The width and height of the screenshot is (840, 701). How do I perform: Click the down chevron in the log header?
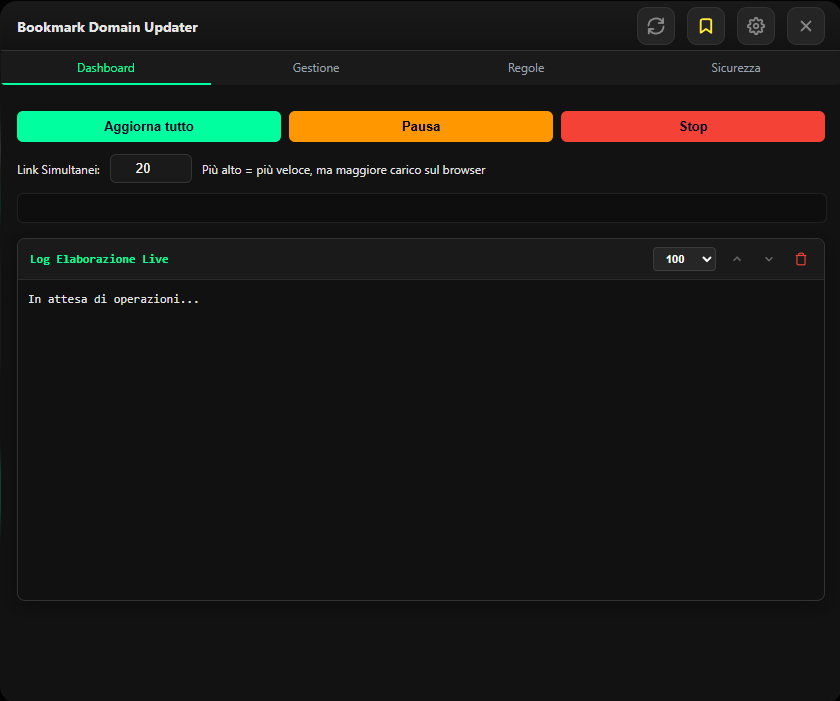768,259
